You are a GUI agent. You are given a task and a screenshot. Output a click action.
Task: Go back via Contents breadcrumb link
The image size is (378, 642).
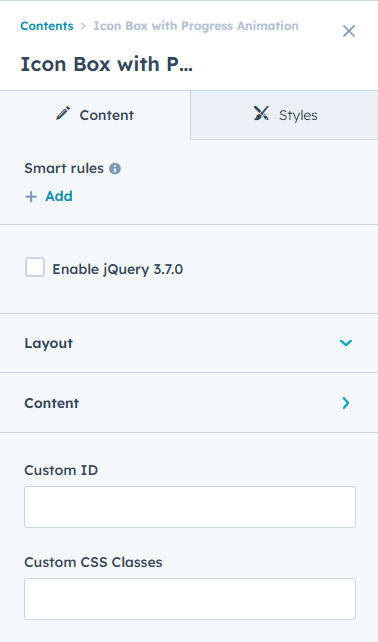click(x=47, y=26)
